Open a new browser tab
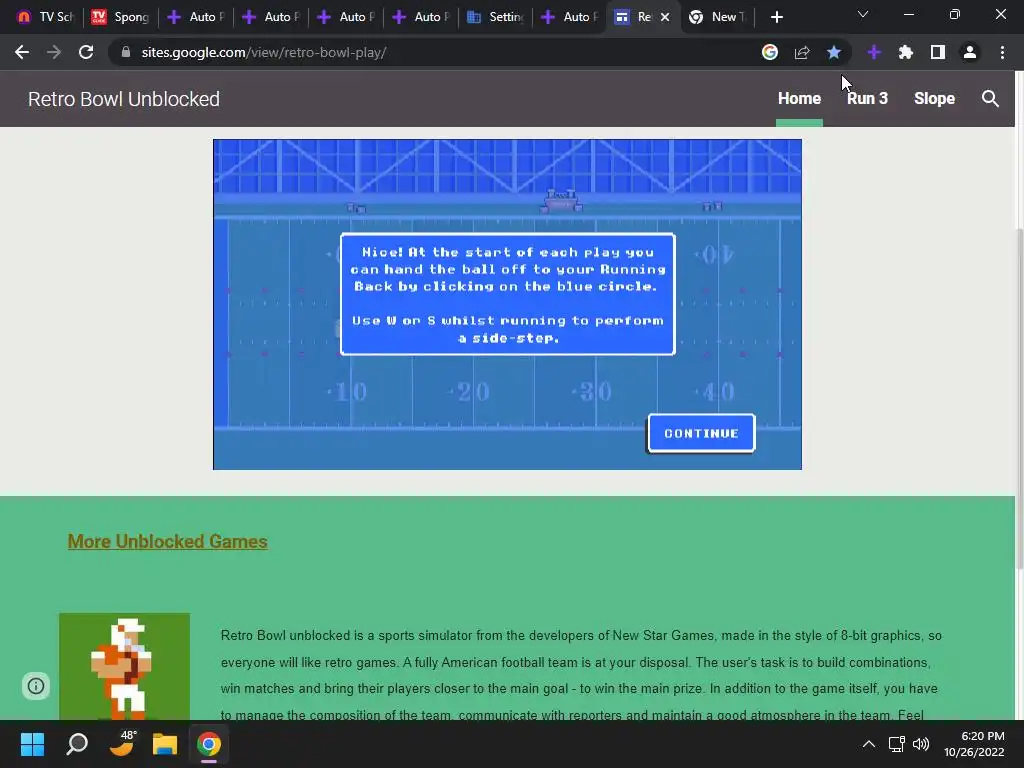1024x768 pixels. tap(776, 17)
